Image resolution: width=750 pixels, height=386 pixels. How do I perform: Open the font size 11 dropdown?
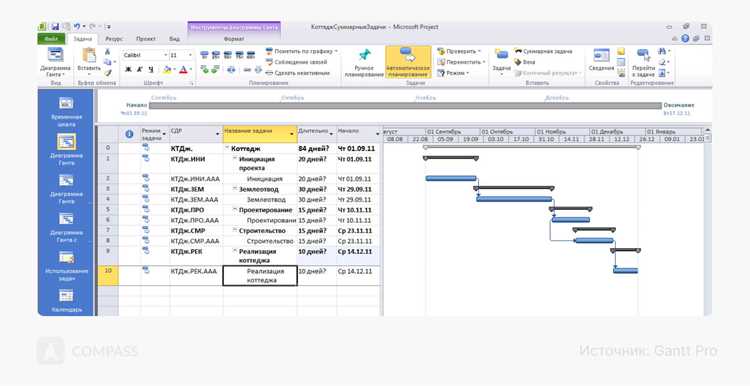pyautogui.click(x=190, y=55)
